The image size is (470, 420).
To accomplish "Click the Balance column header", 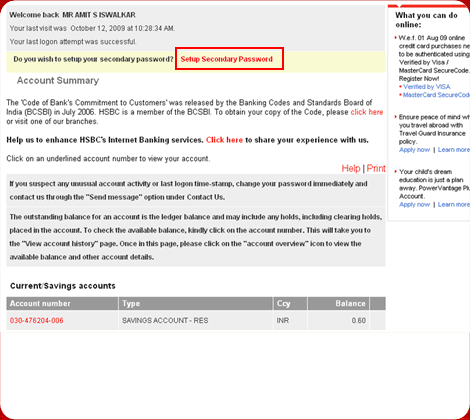I will 338,304.
